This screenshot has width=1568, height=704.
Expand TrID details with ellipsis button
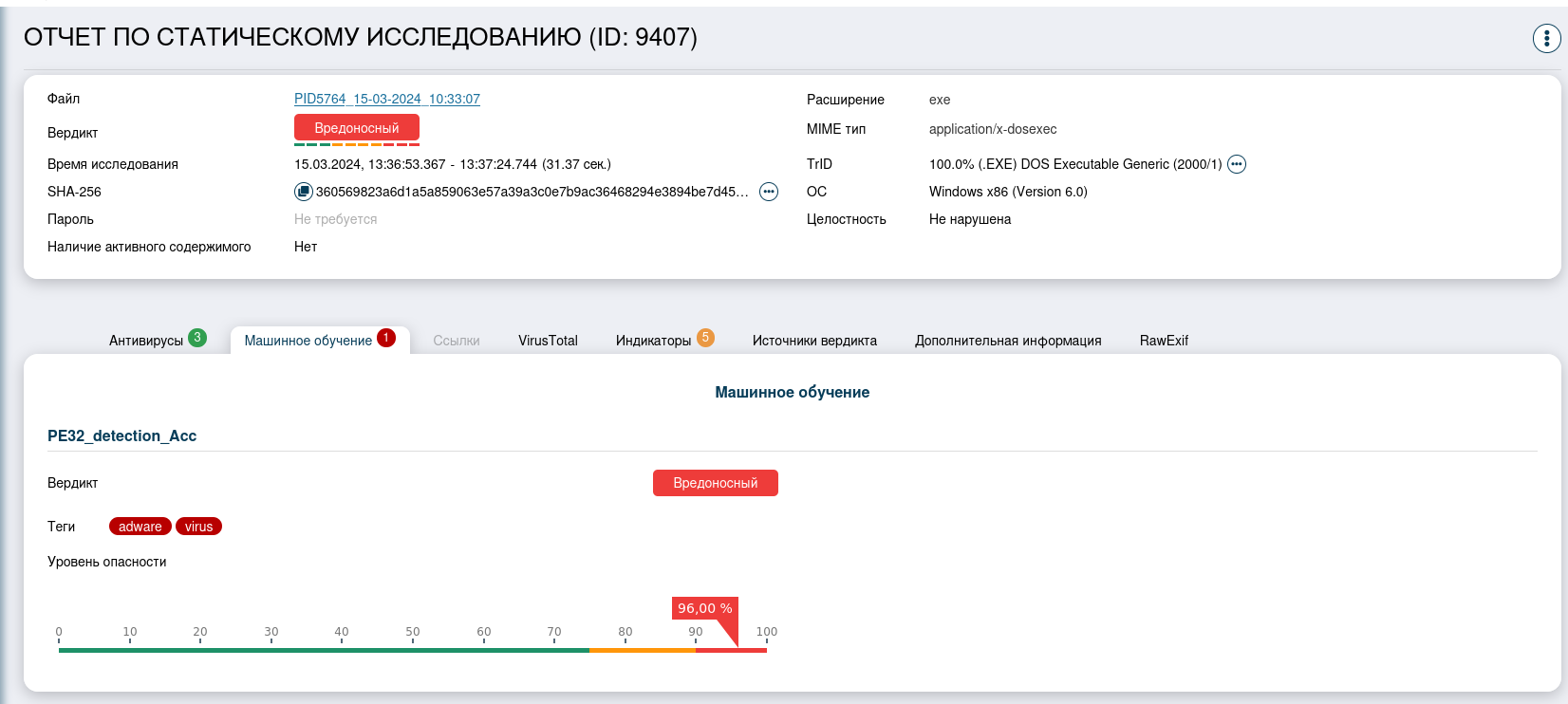pyautogui.click(x=1236, y=164)
